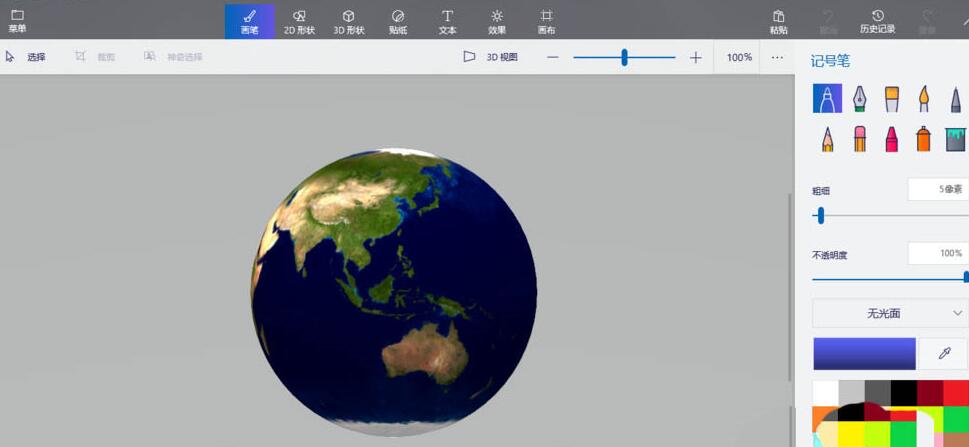Choose the Crayon tool
969x447 pixels.
891,138
